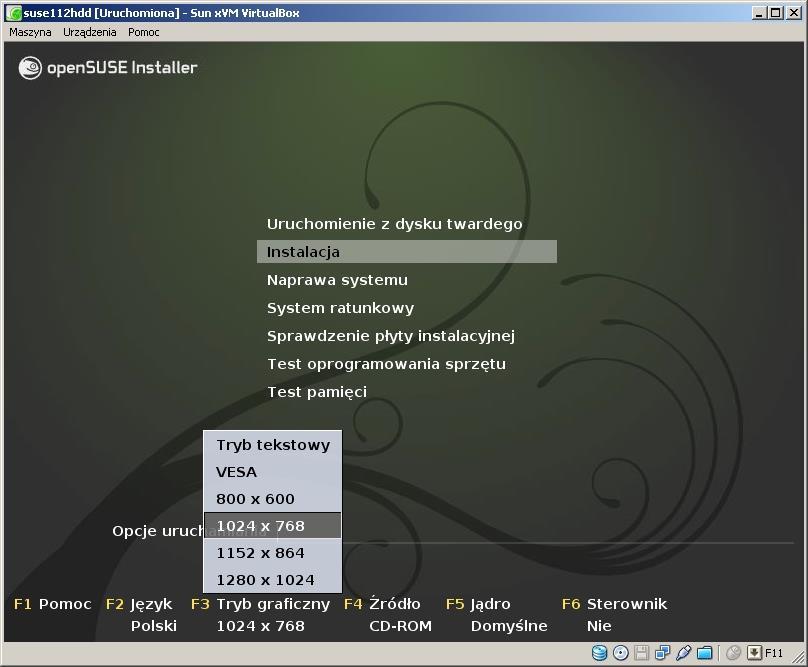Open the Urządzenia menu
Image resolution: width=808 pixels, height=667 pixels.
click(90, 32)
